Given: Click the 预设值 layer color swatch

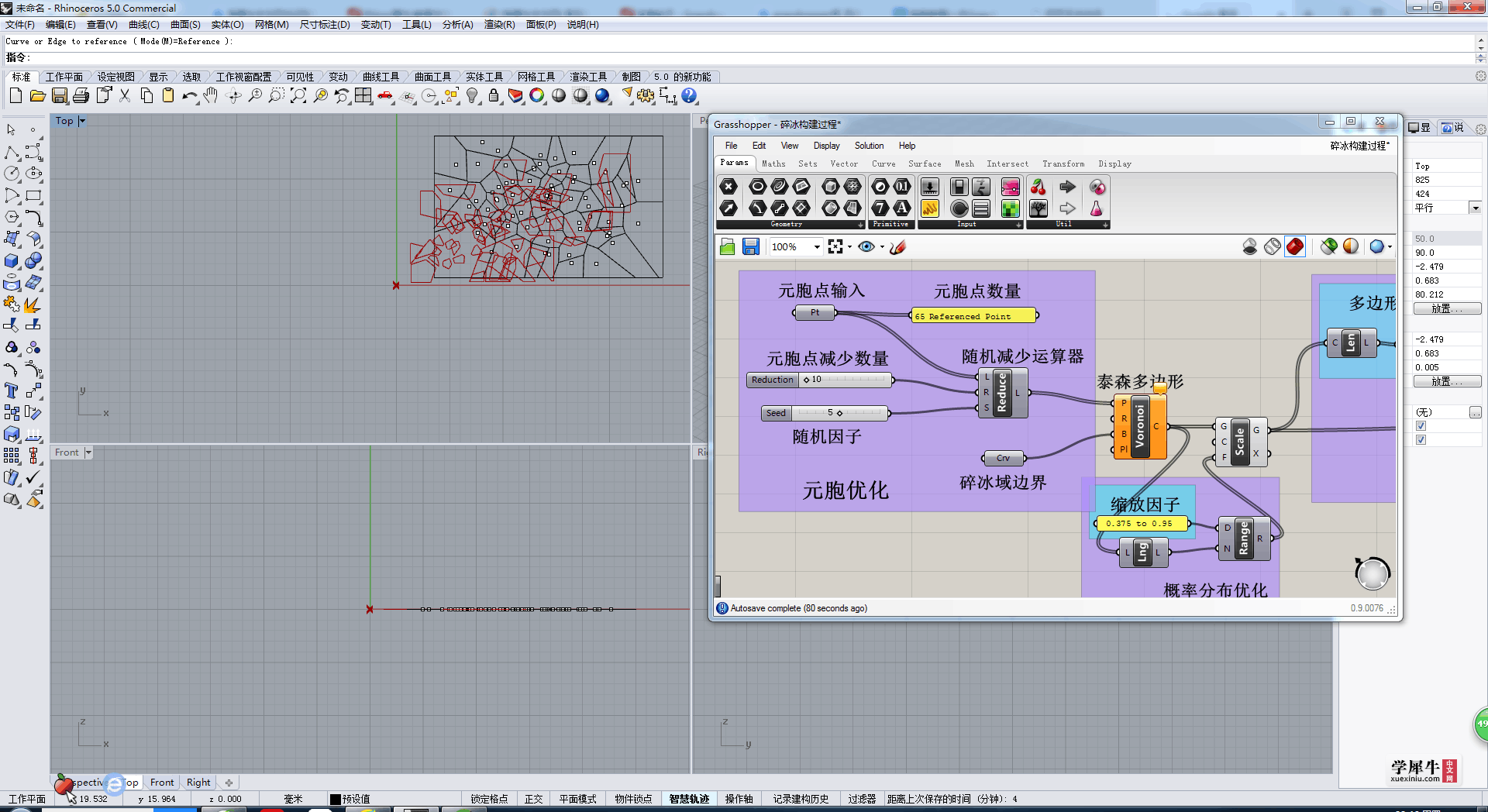Looking at the screenshot, I should [336, 799].
